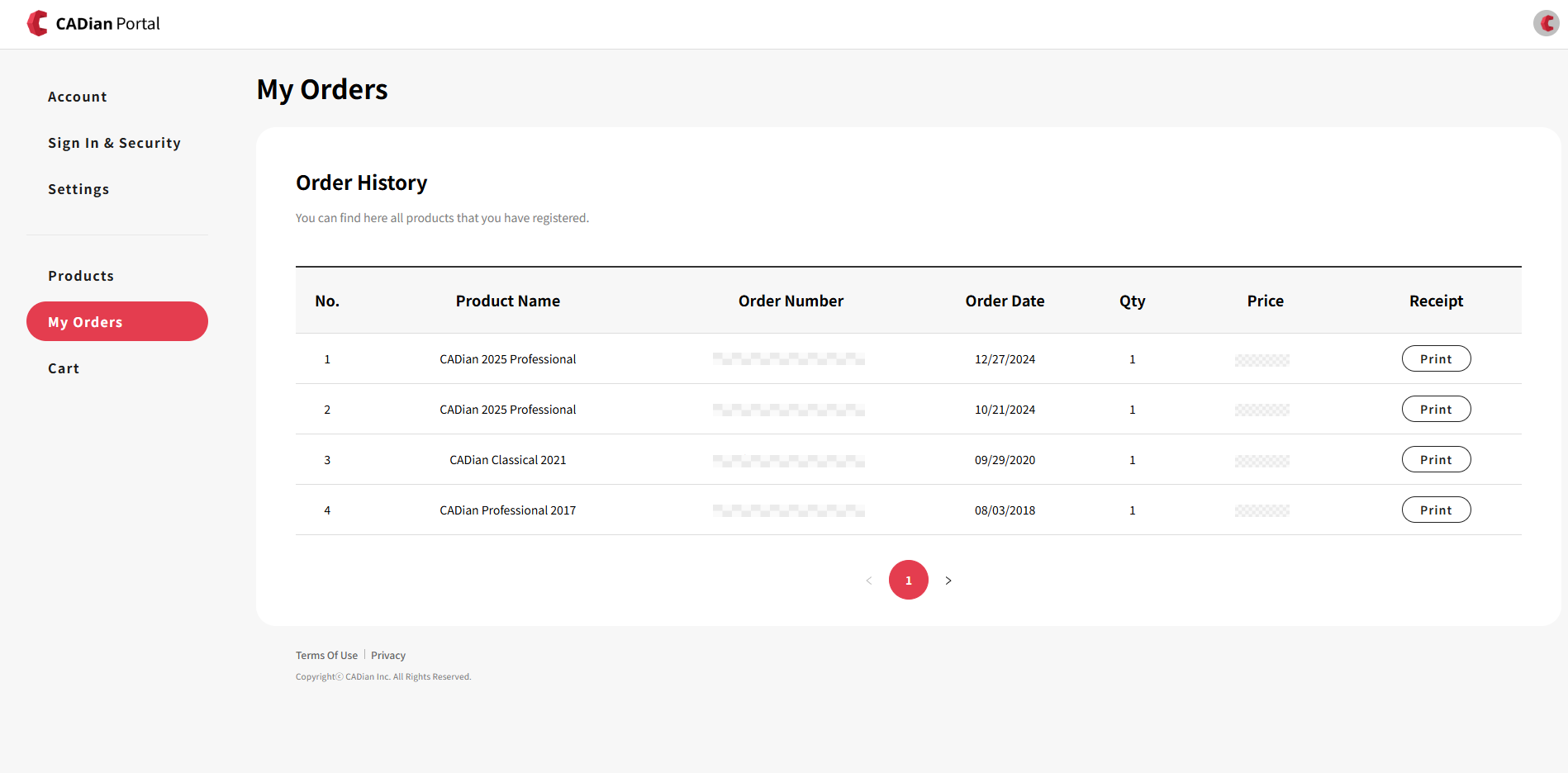Print receipt for CADian Classical 2021

1436,459
